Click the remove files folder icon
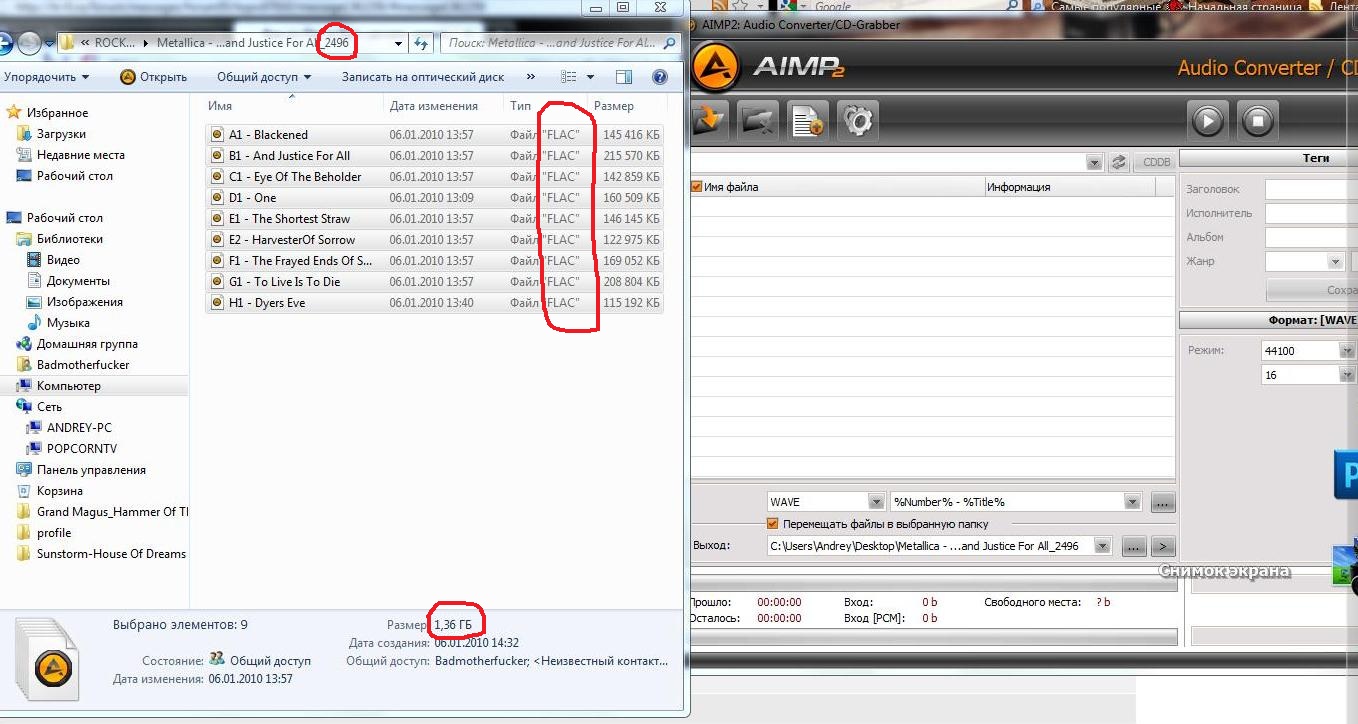The height and width of the screenshot is (724, 1358). (758, 121)
